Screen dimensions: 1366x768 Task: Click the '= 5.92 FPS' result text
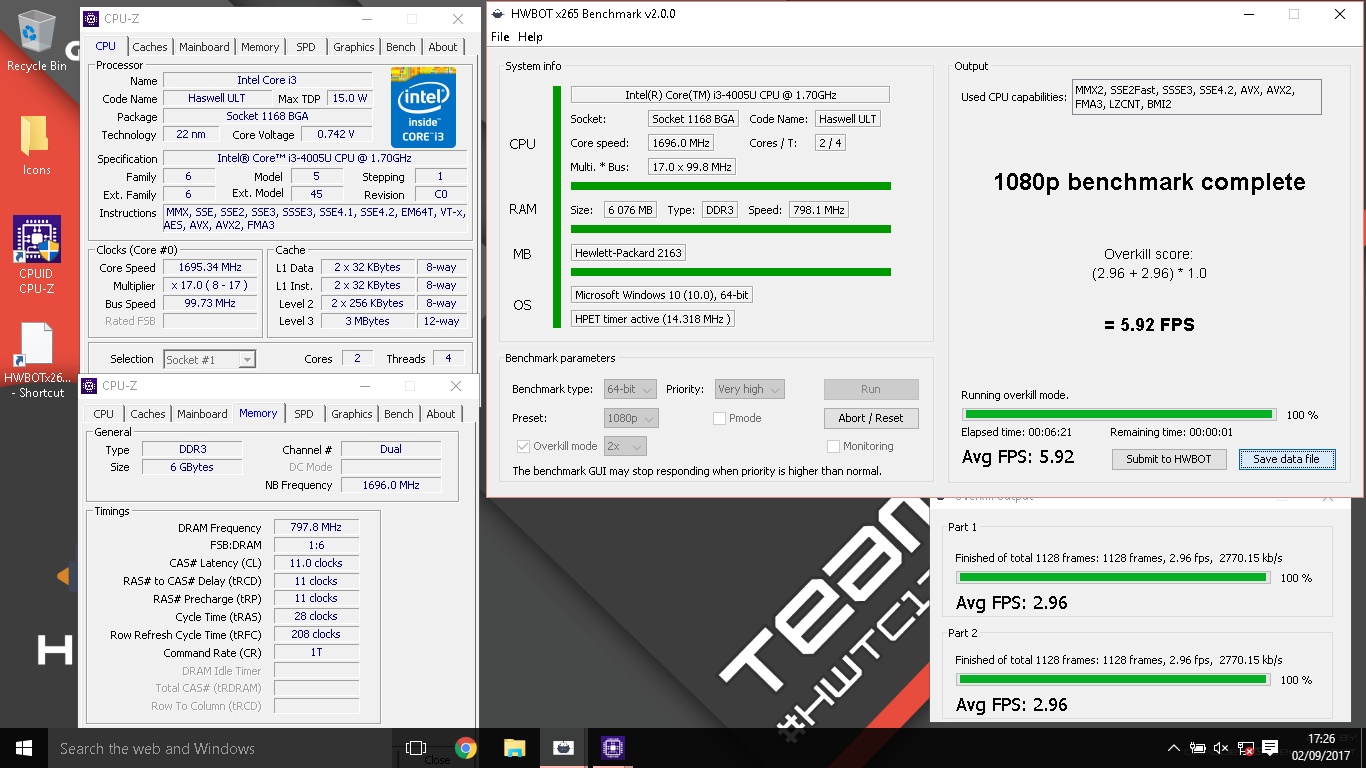(x=1148, y=325)
